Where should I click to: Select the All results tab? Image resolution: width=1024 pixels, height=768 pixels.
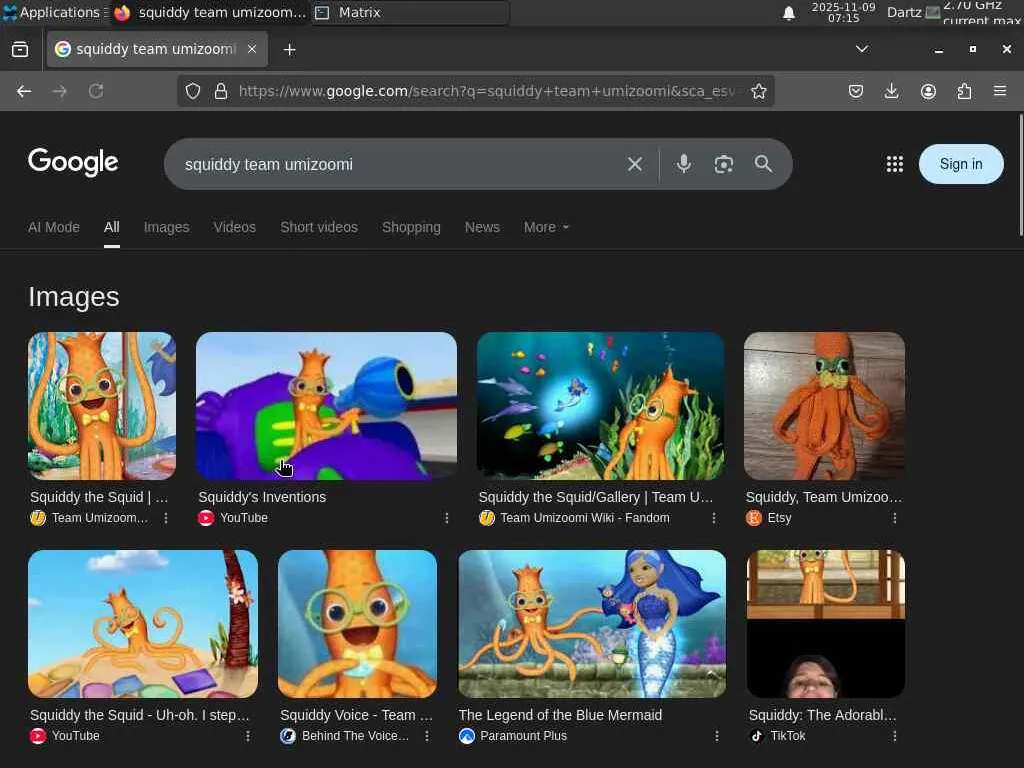click(112, 227)
